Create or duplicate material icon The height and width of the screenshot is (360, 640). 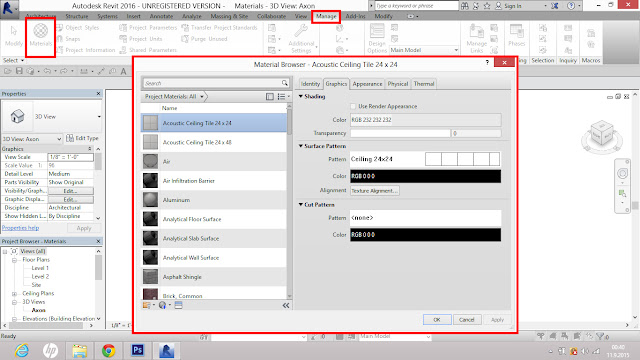[163, 305]
